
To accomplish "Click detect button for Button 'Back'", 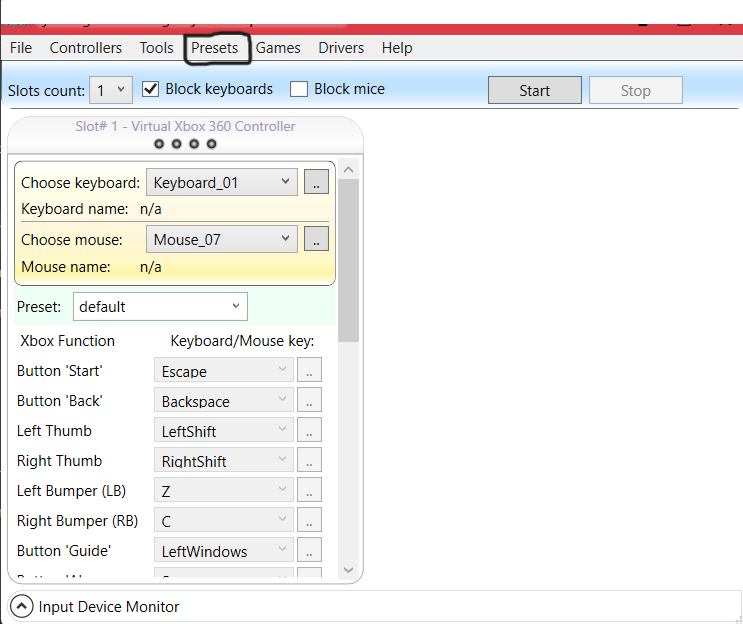I will 309,400.
